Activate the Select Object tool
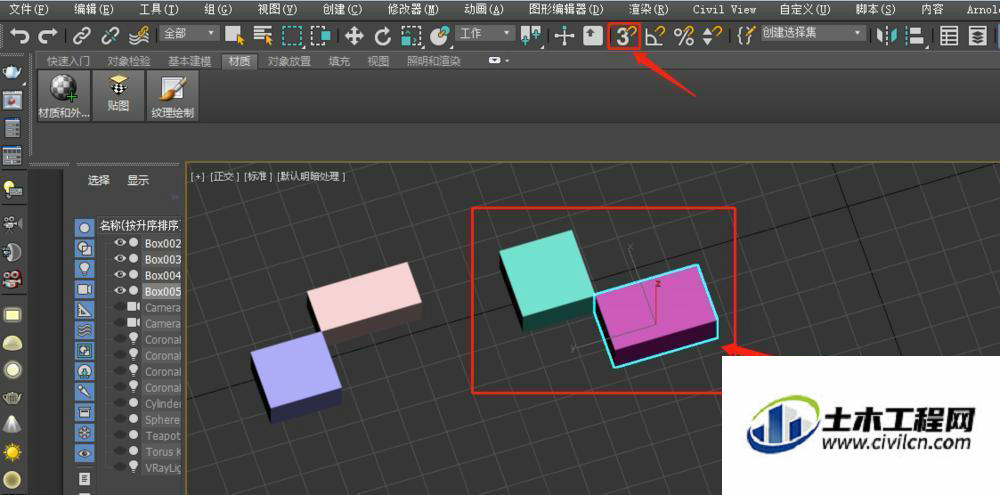 tap(236, 36)
